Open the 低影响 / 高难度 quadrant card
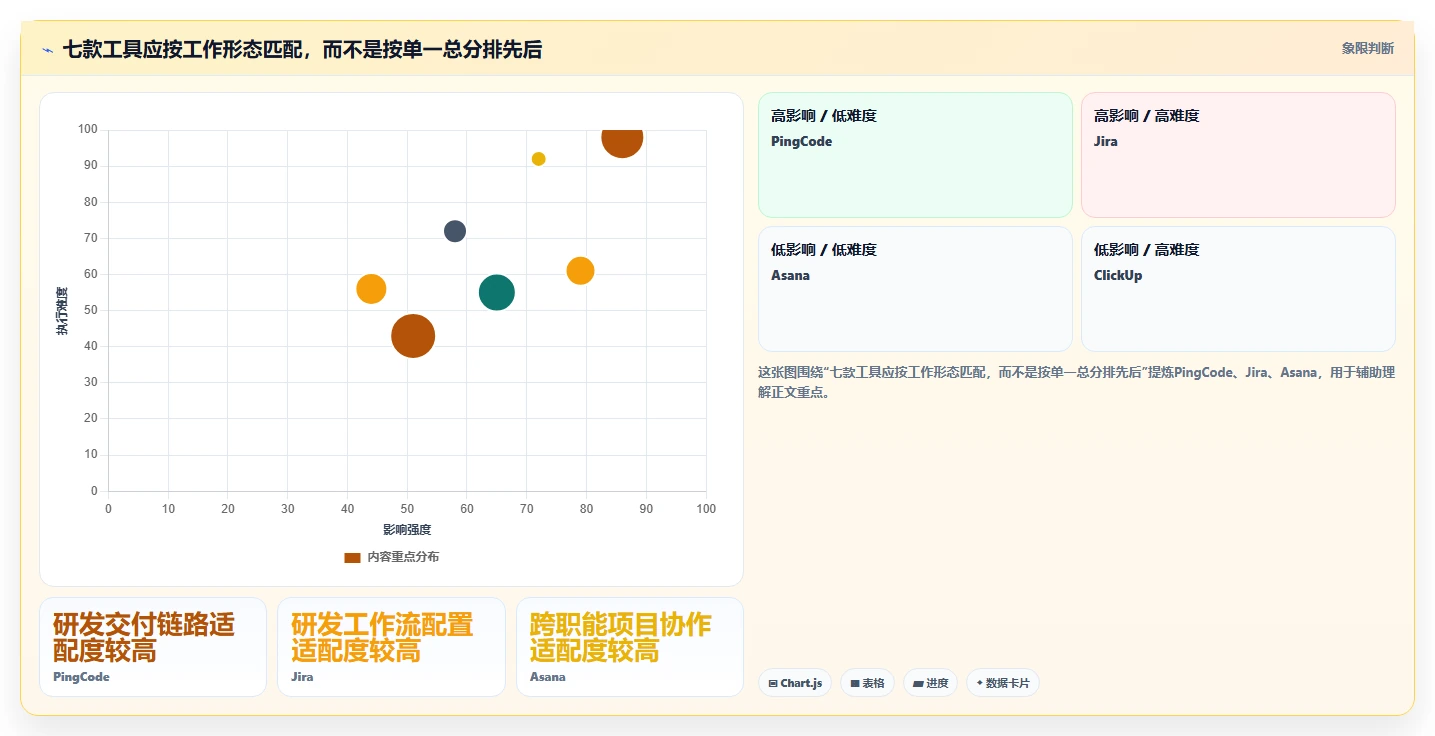 point(1238,289)
